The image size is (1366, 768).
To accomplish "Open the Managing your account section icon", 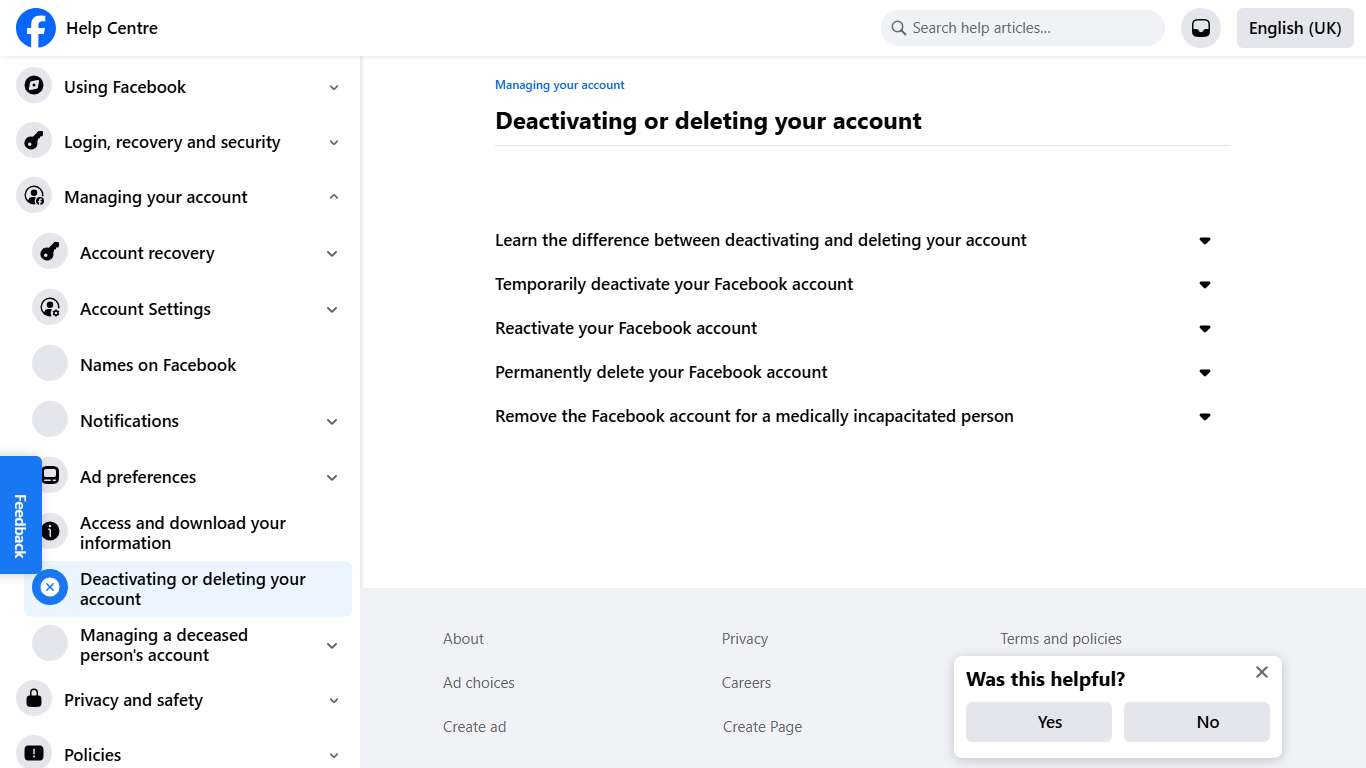I will point(33,196).
